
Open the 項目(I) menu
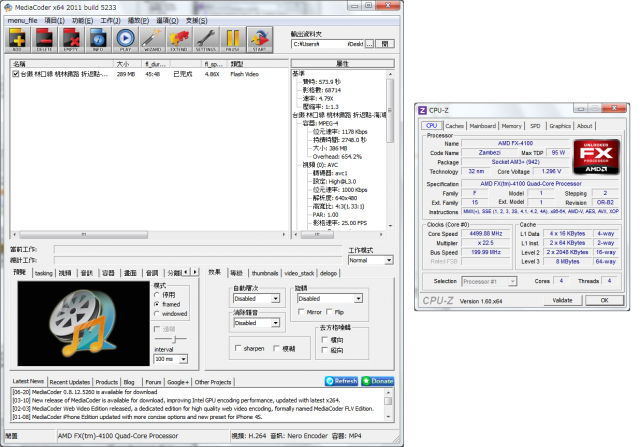(55, 20)
